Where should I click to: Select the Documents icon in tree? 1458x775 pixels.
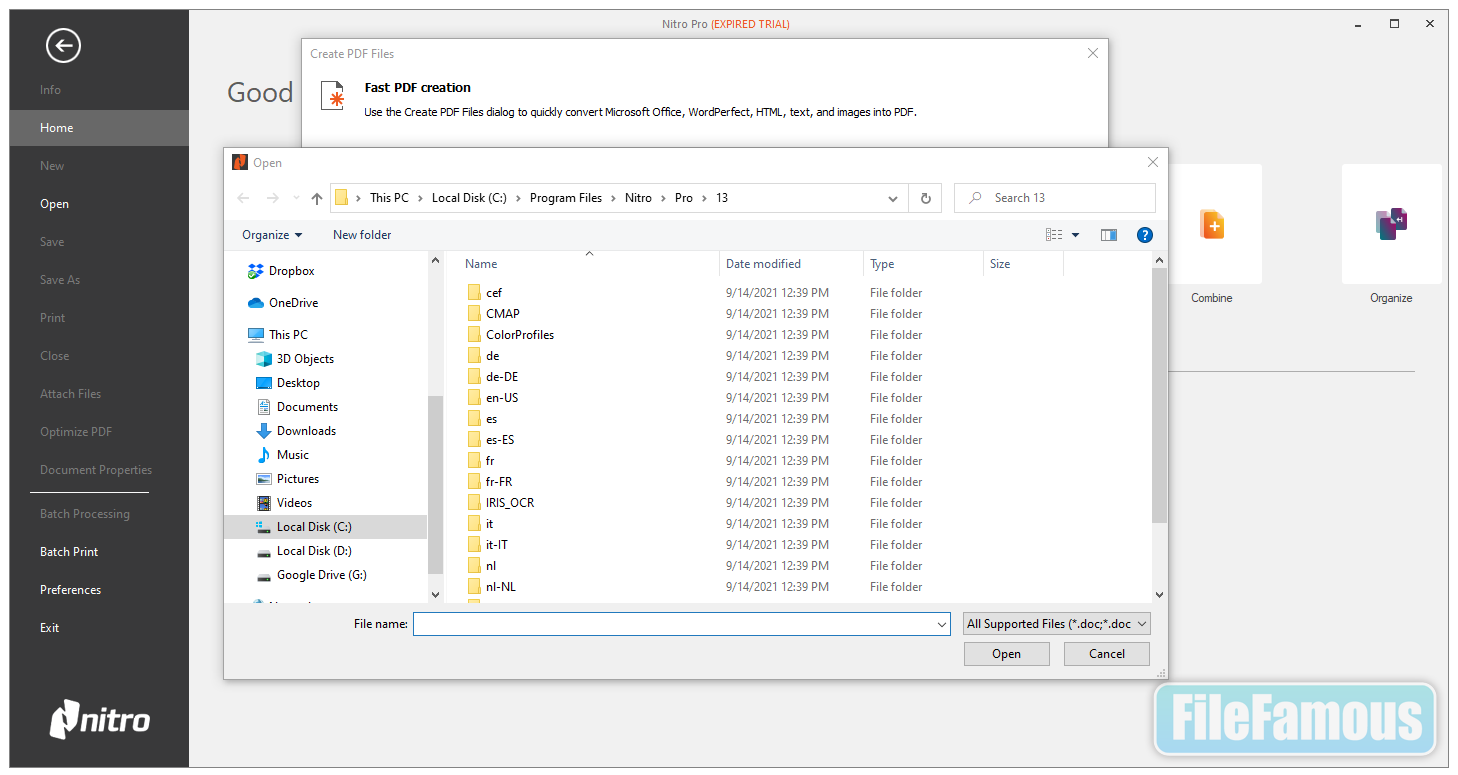(264, 407)
